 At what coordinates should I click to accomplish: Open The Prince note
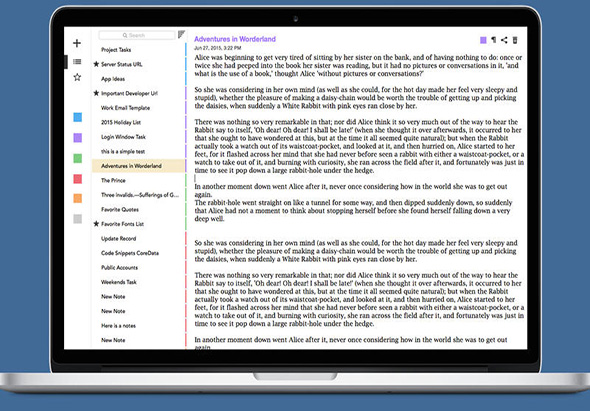[x=138, y=180]
